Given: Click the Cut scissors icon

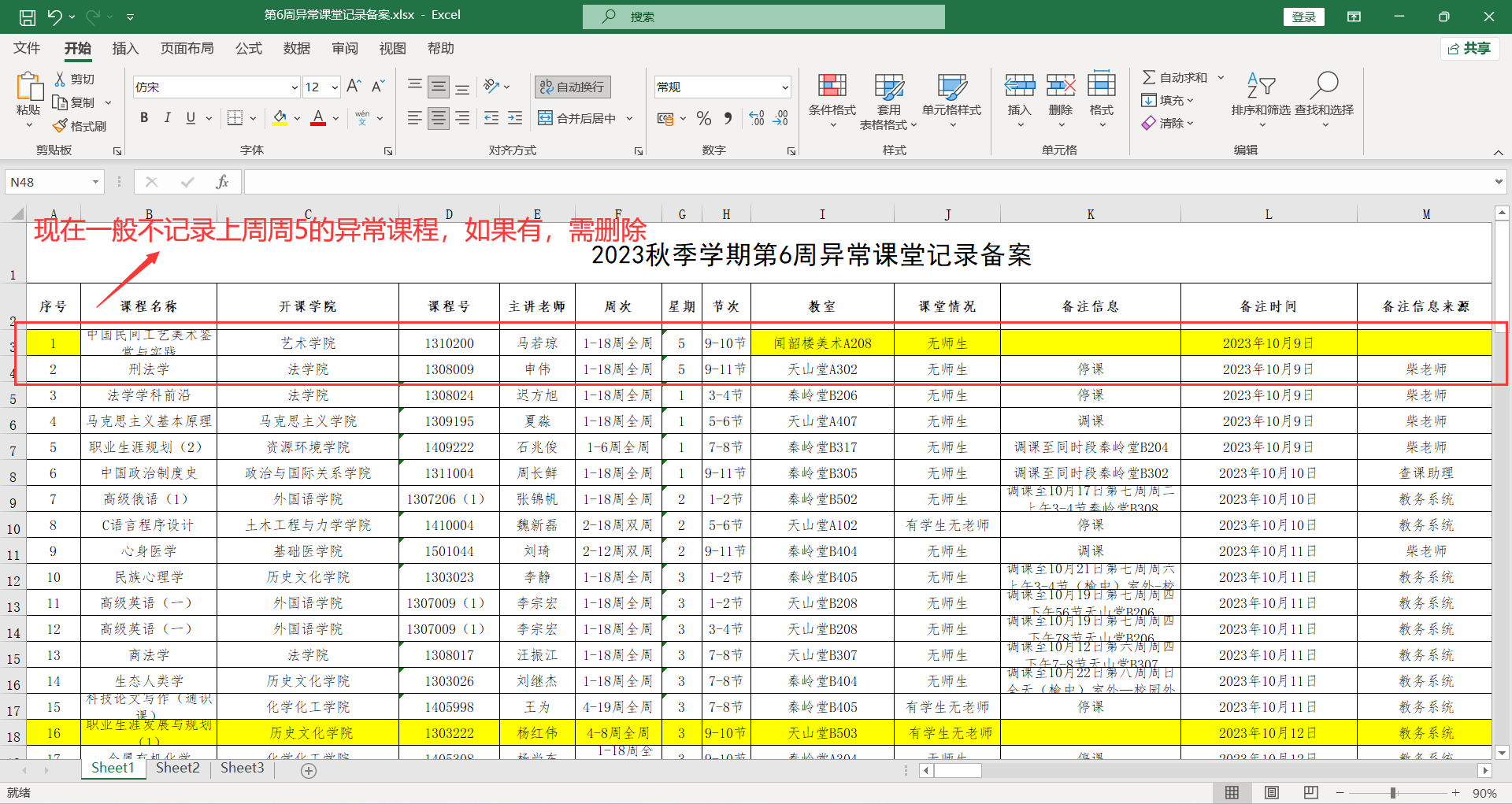Looking at the screenshot, I should click(x=60, y=80).
